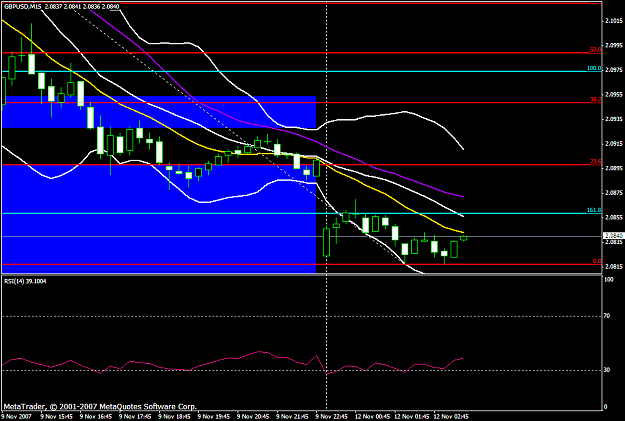The height and width of the screenshot is (421, 625).
Task: Click the red 0.0 Fibonacci level label
Action: (x=597, y=262)
